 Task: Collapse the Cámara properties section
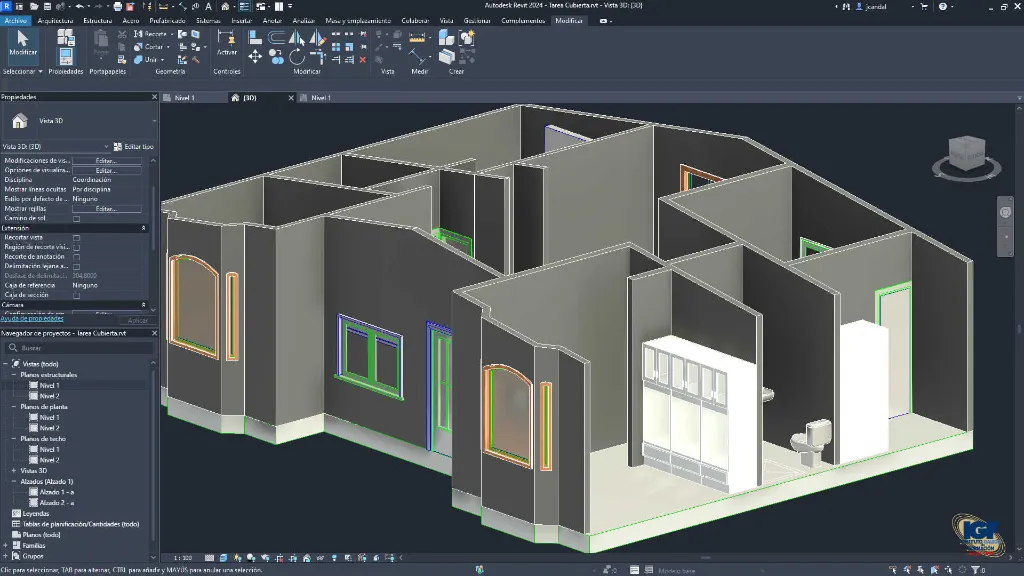click(x=144, y=305)
